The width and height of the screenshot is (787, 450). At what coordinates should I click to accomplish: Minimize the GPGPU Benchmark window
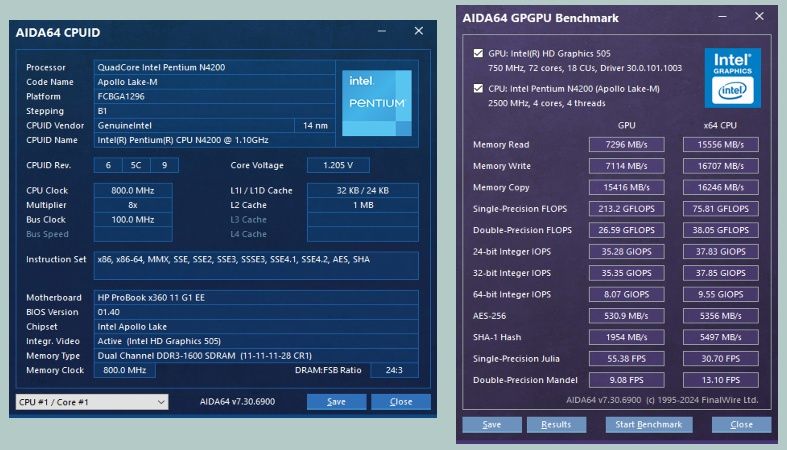[x=722, y=17]
